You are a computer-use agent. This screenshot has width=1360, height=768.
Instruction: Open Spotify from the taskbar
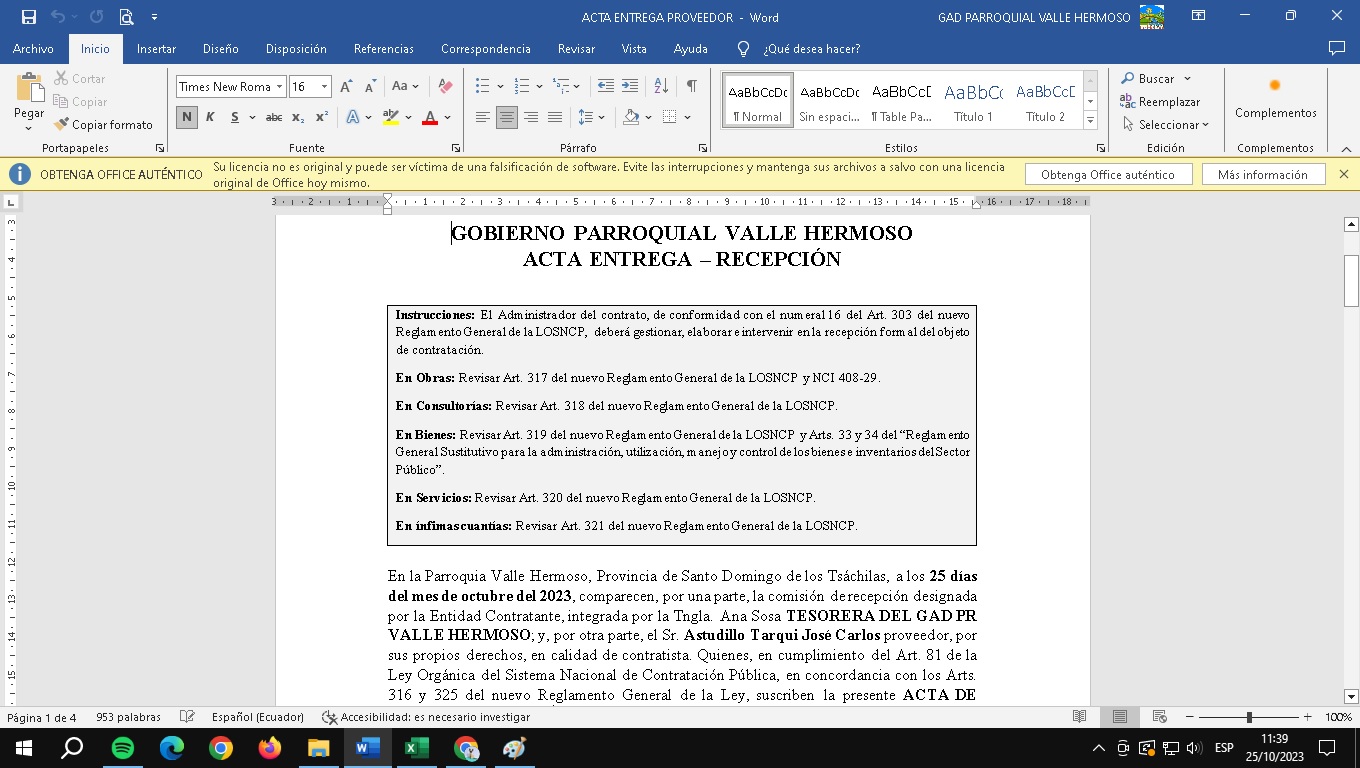pyautogui.click(x=123, y=748)
